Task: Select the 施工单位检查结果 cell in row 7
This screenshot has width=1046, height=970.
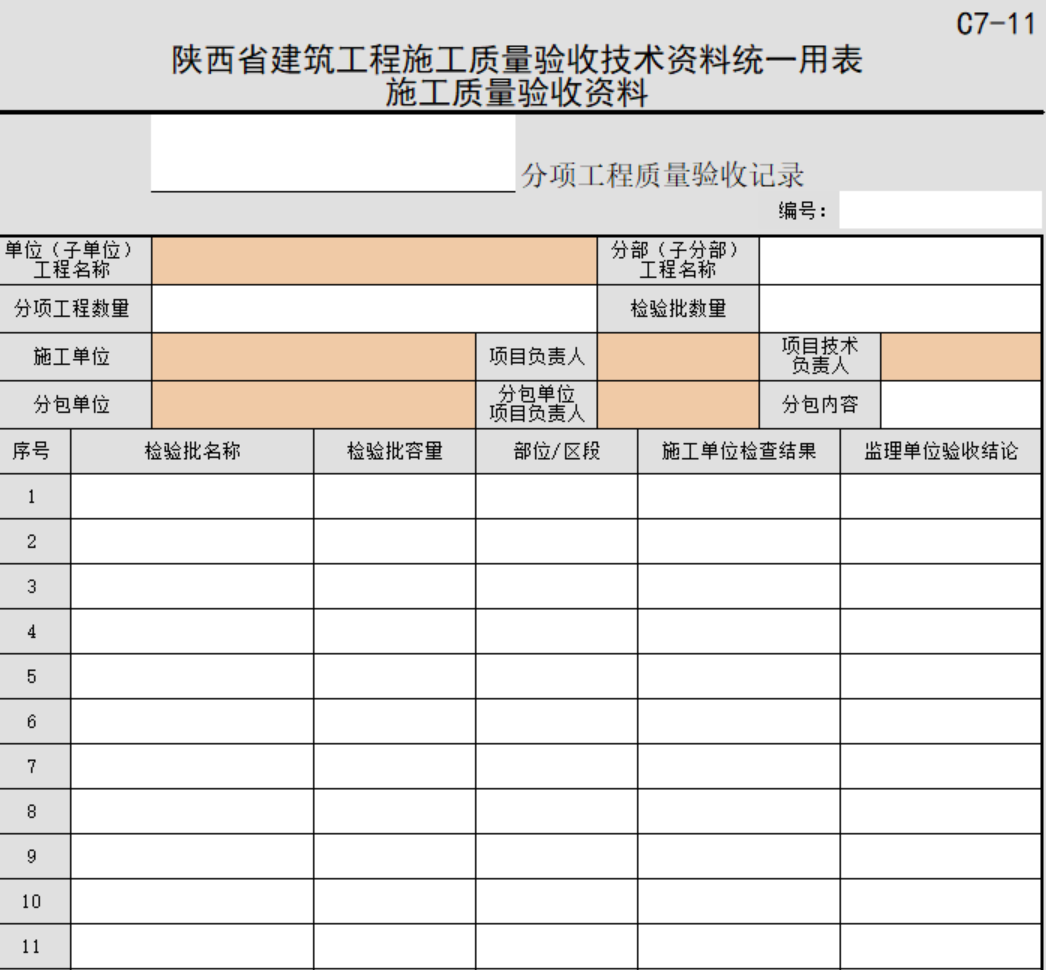Action: coord(738,766)
